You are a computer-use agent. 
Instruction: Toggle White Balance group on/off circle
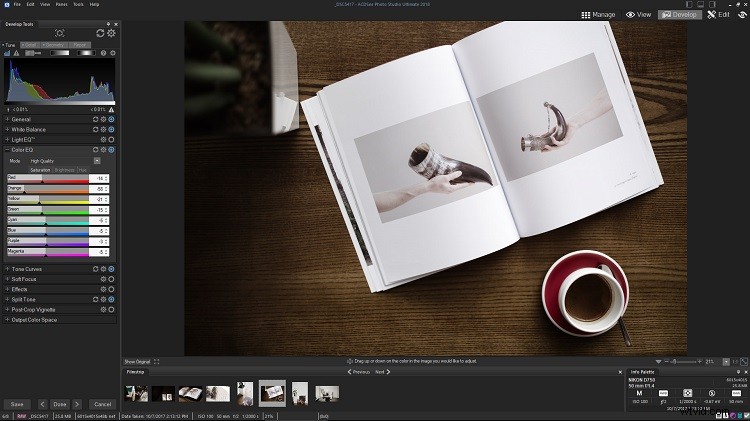pos(111,129)
